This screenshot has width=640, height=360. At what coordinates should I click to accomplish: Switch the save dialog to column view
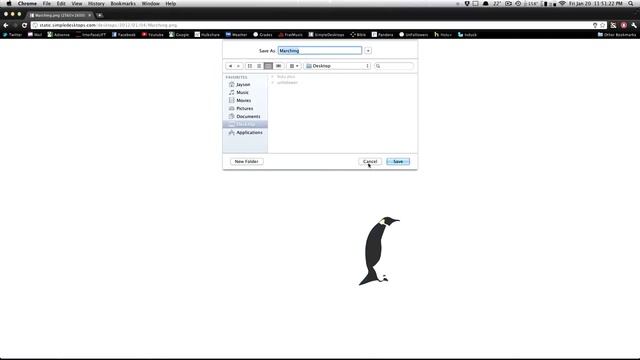point(268,66)
